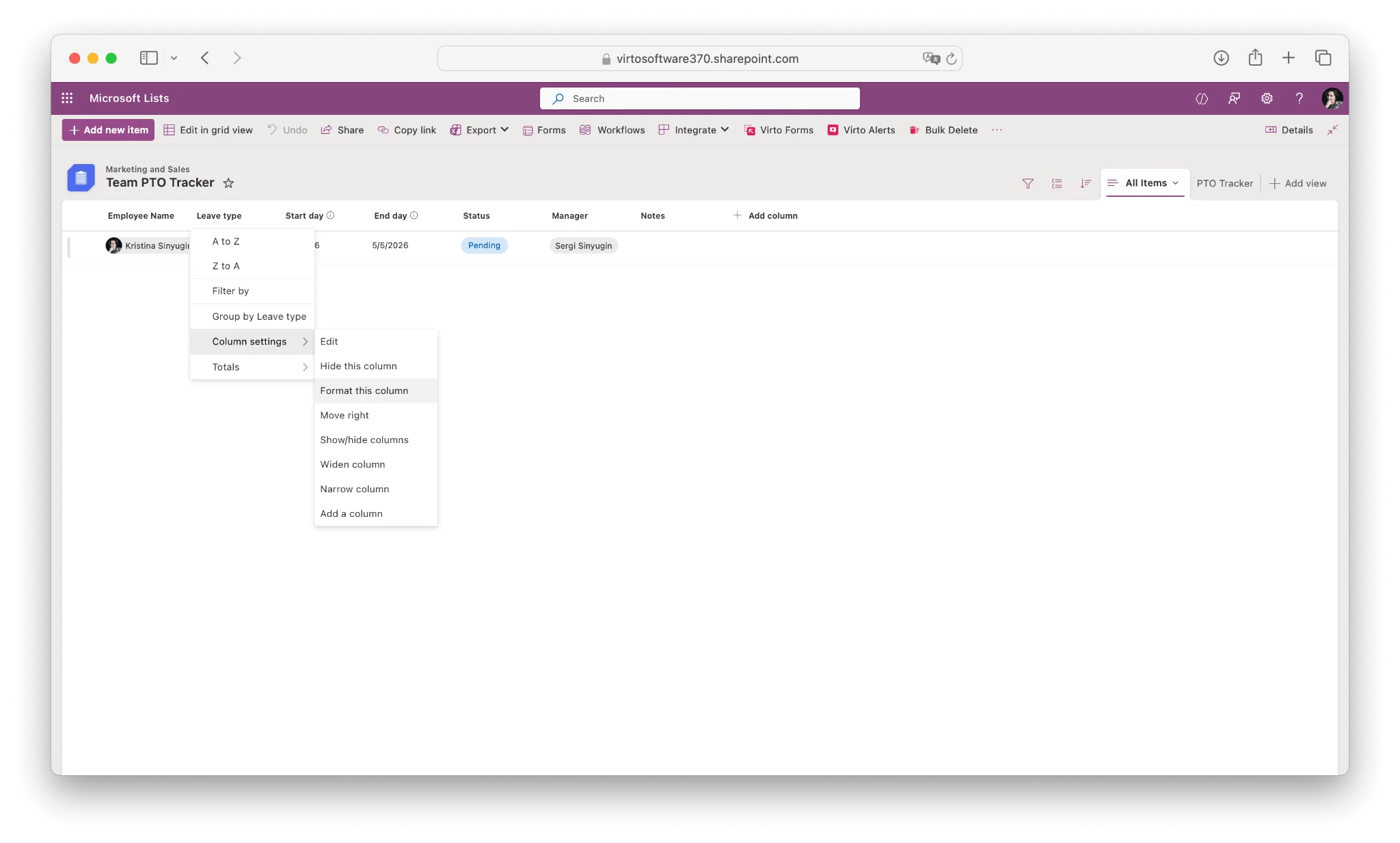Image resolution: width=1400 pixels, height=843 pixels.
Task: Click the filter funnel icon
Action: coord(1027,183)
